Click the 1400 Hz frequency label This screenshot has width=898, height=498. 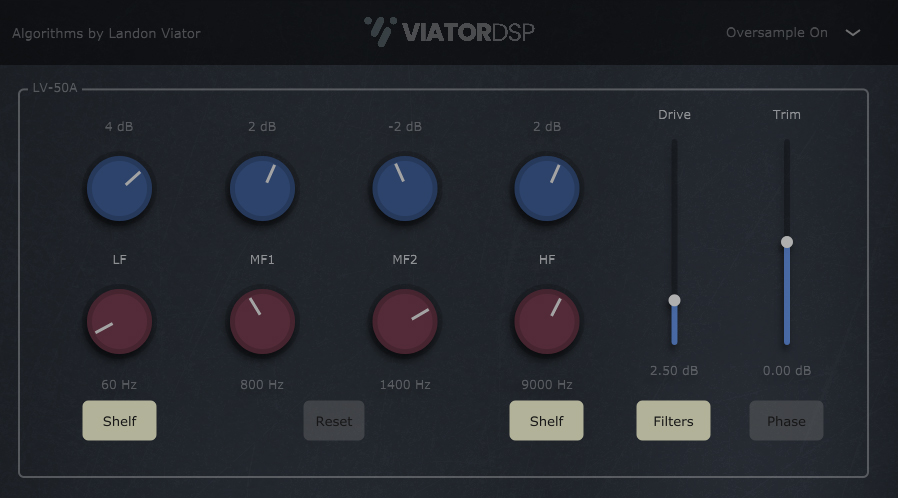(405, 385)
